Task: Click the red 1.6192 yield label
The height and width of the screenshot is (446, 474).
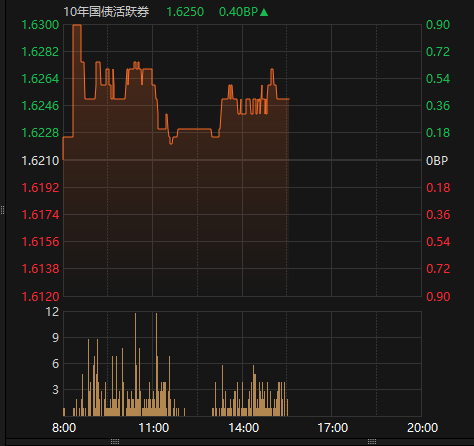Action: 40,188
